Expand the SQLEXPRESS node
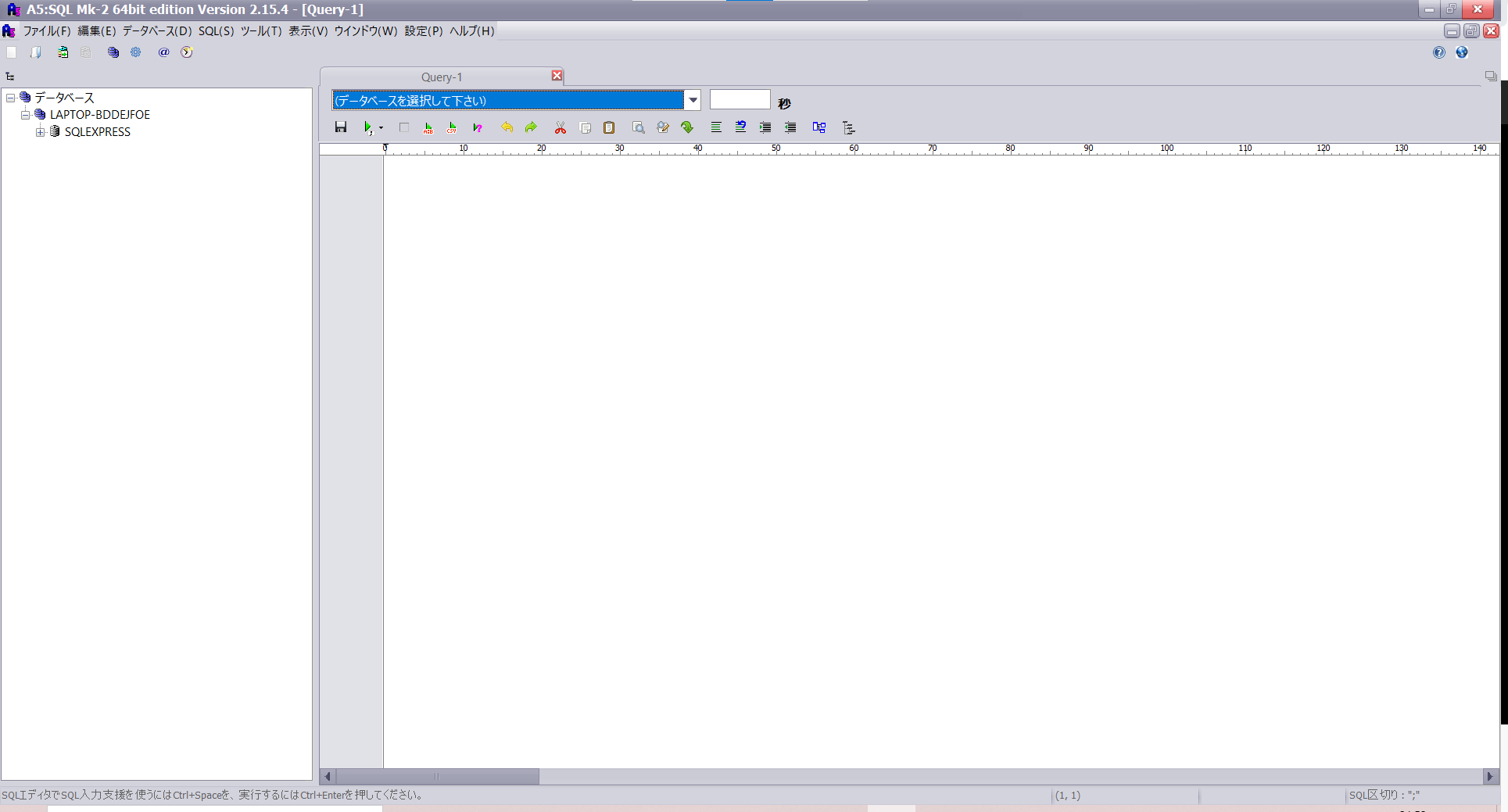This screenshot has height=812, width=1508. coord(40,132)
